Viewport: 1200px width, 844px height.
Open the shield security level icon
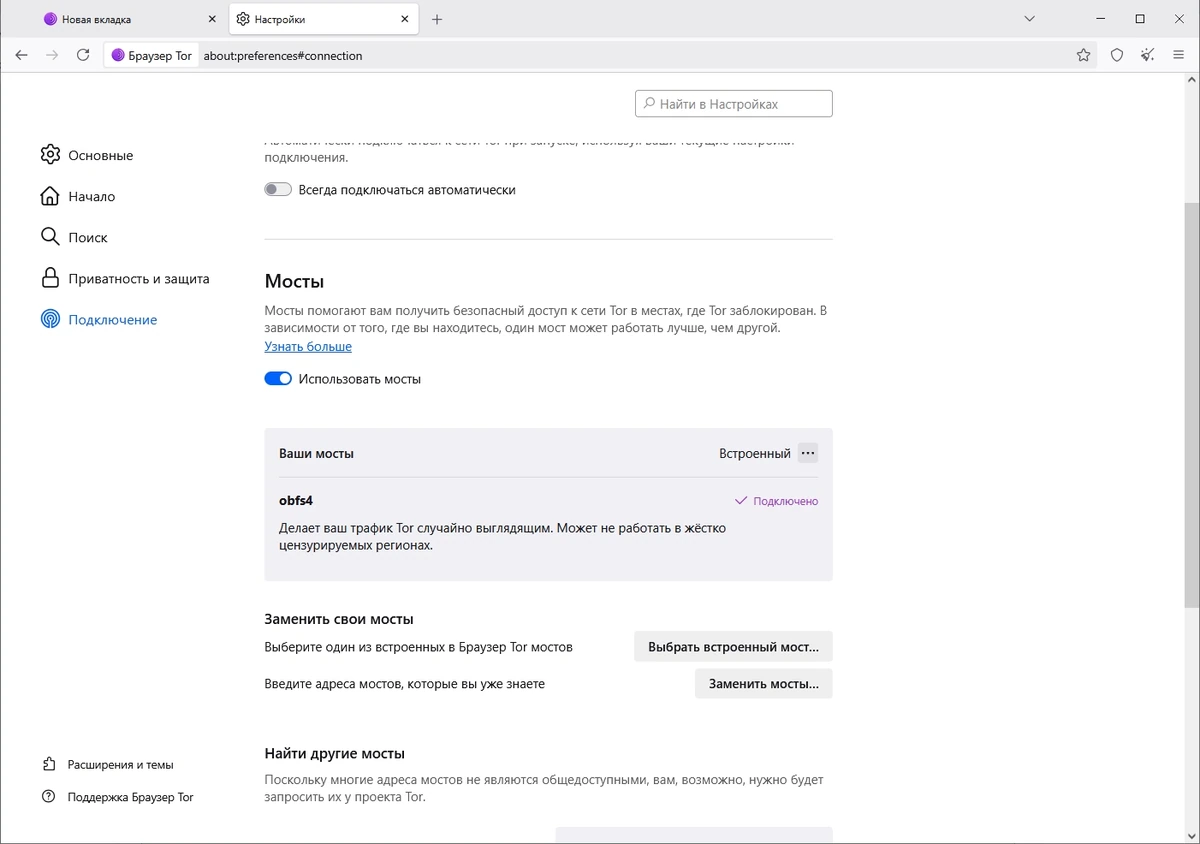click(1118, 55)
